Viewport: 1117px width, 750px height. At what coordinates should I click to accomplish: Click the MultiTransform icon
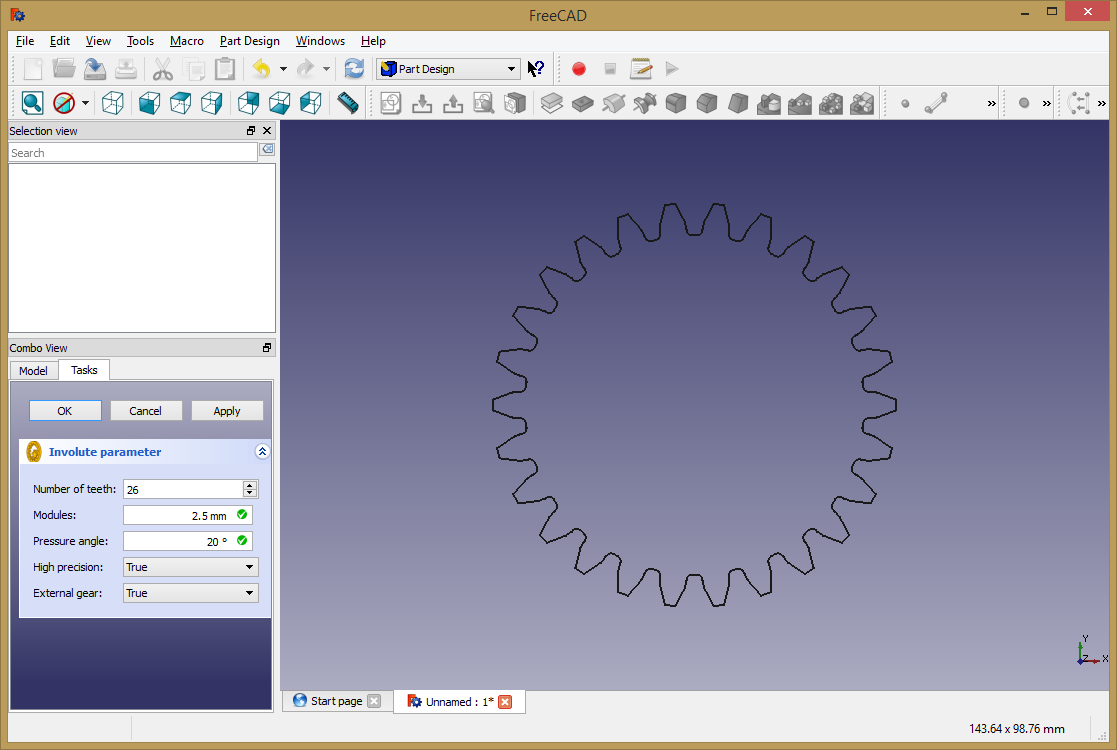coord(862,103)
